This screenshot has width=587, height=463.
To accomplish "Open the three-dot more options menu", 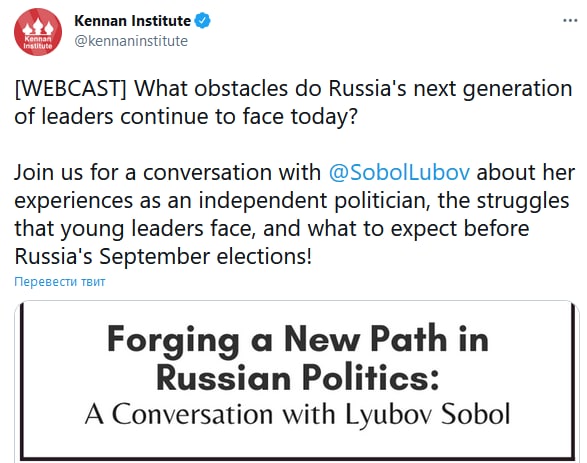I will pyautogui.click(x=570, y=21).
